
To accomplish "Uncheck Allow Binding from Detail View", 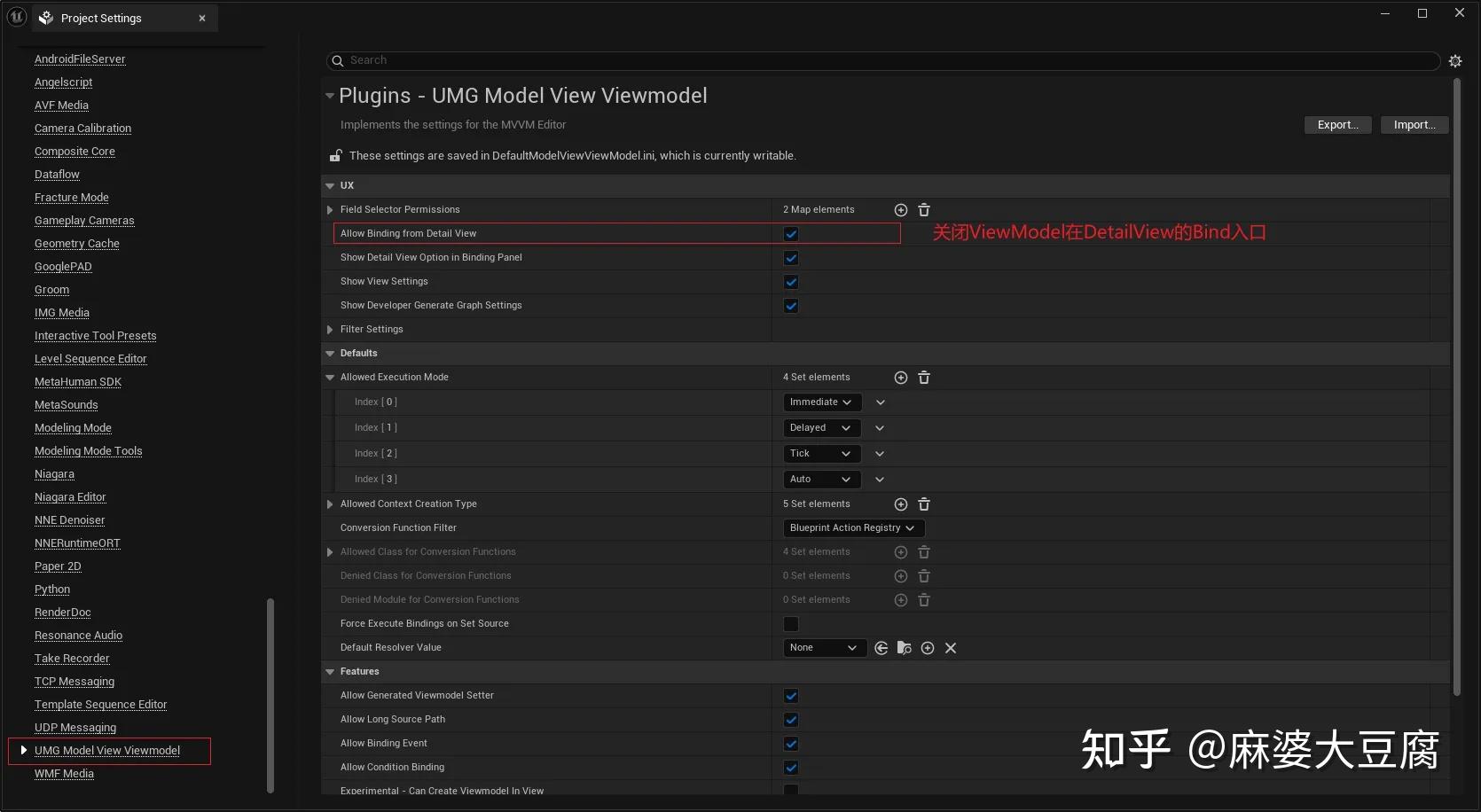I will click(x=790, y=233).
